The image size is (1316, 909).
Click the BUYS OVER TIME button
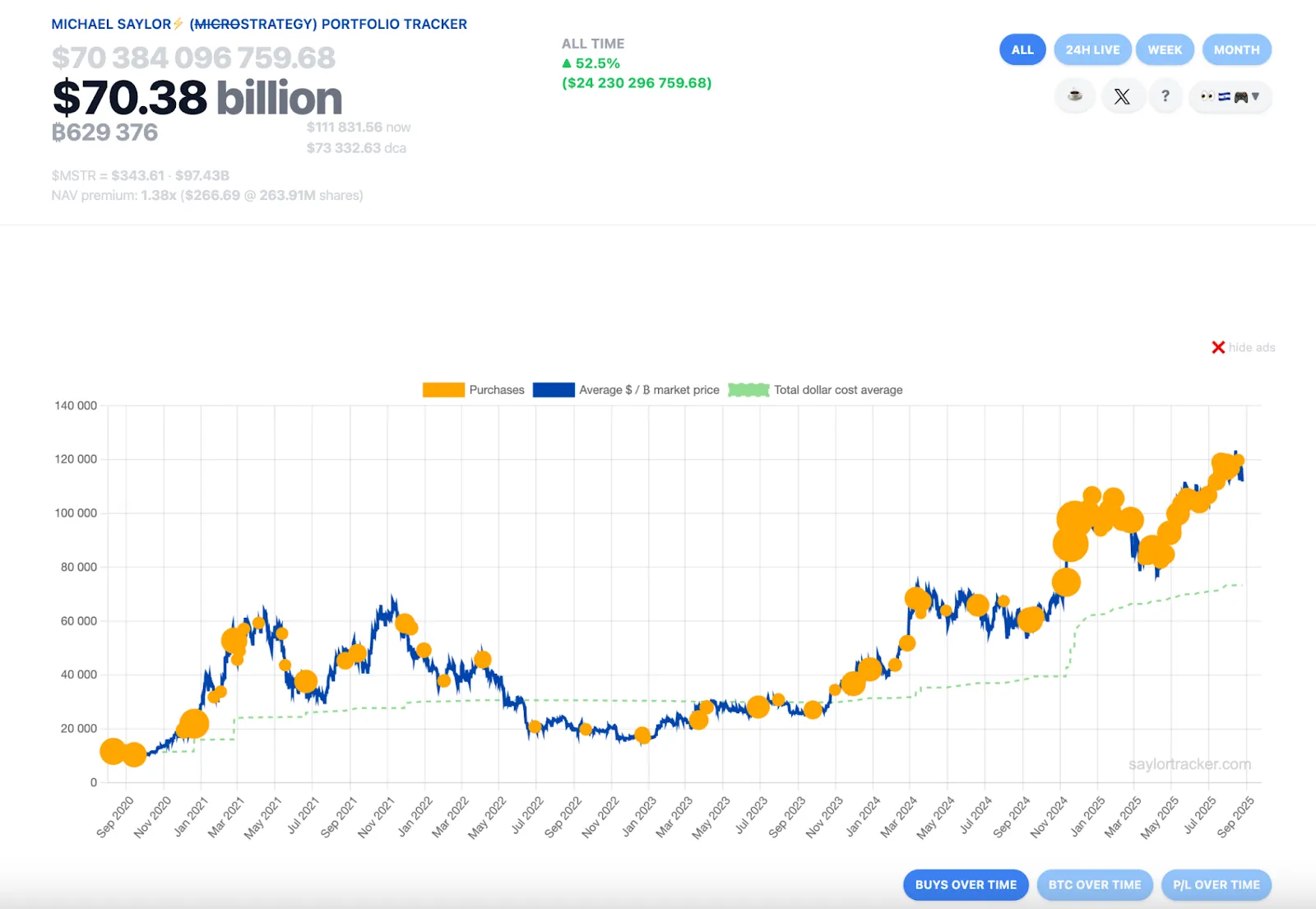coord(965,884)
